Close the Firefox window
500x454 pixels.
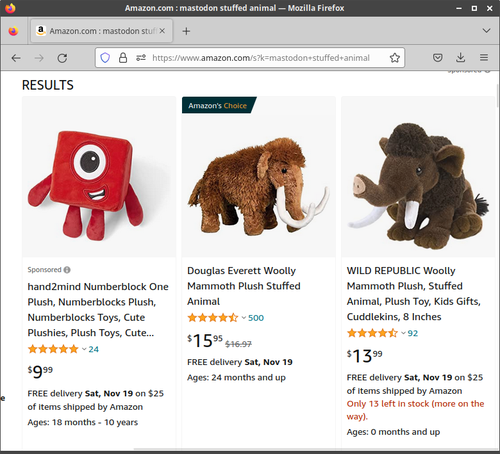[x=489, y=8]
